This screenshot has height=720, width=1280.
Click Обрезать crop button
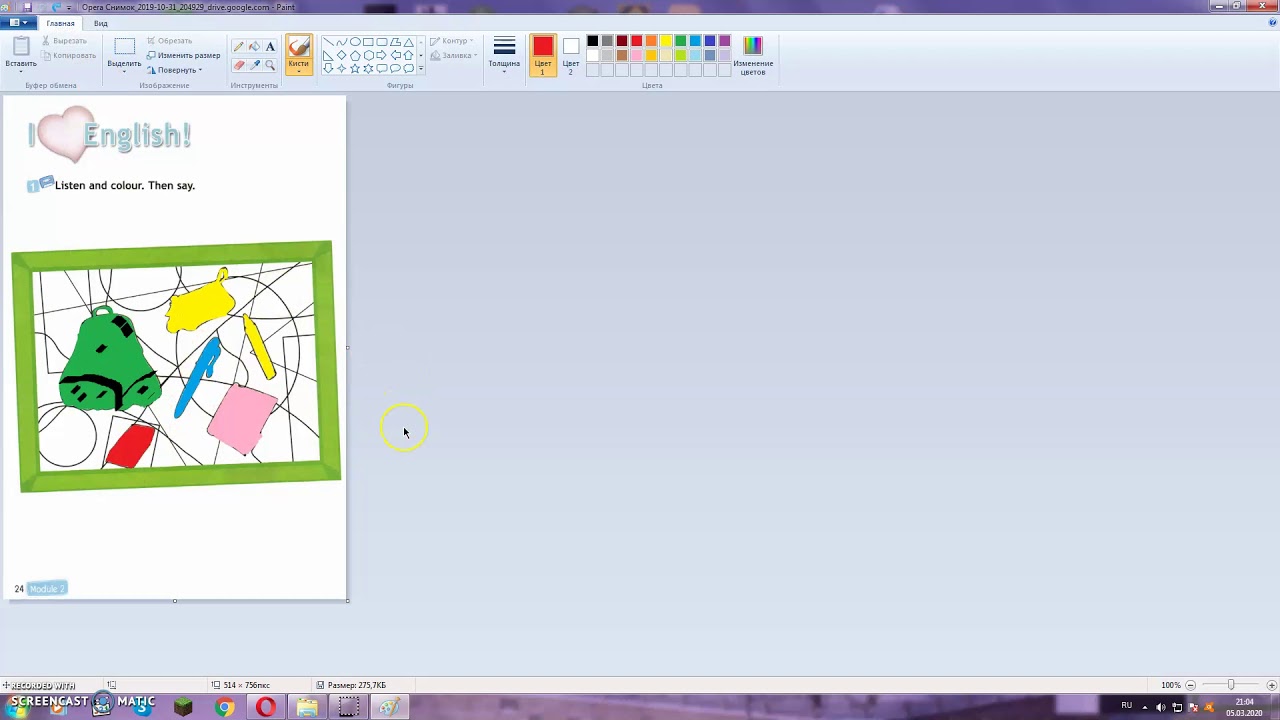click(x=169, y=41)
